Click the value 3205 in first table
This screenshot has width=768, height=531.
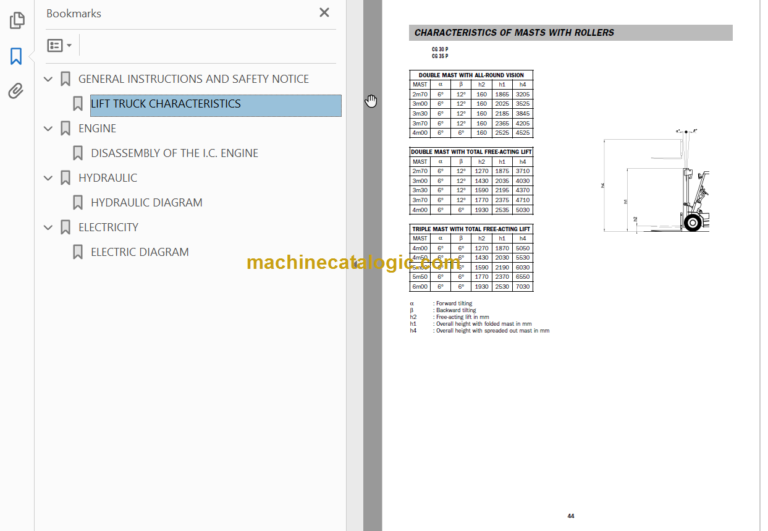pyautogui.click(x=523, y=94)
